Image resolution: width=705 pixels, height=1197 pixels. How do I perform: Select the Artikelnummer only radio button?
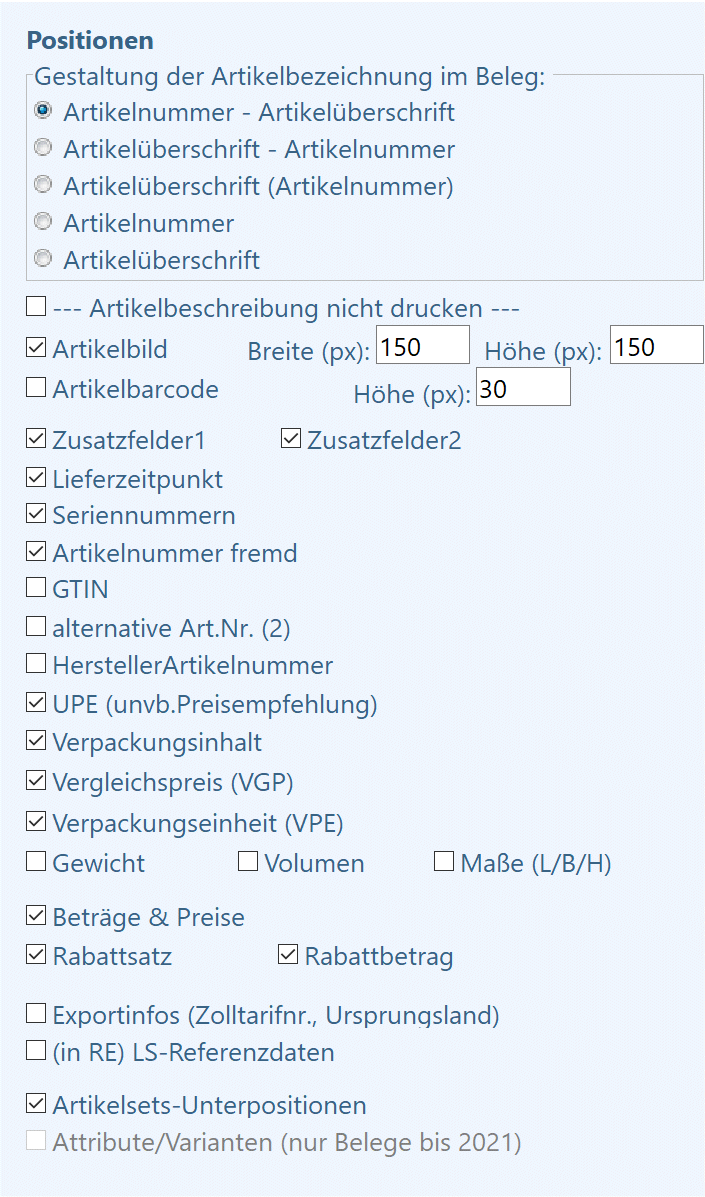click(43, 221)
